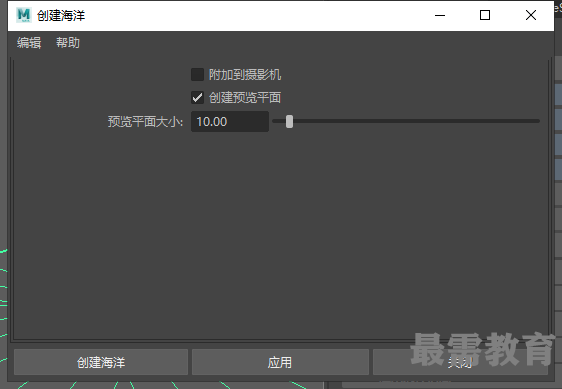Image resolution: width=562 pixels, height=389 pixels.
Task: Click the 关闭 button at bottom
Action: tap(460, 362)
